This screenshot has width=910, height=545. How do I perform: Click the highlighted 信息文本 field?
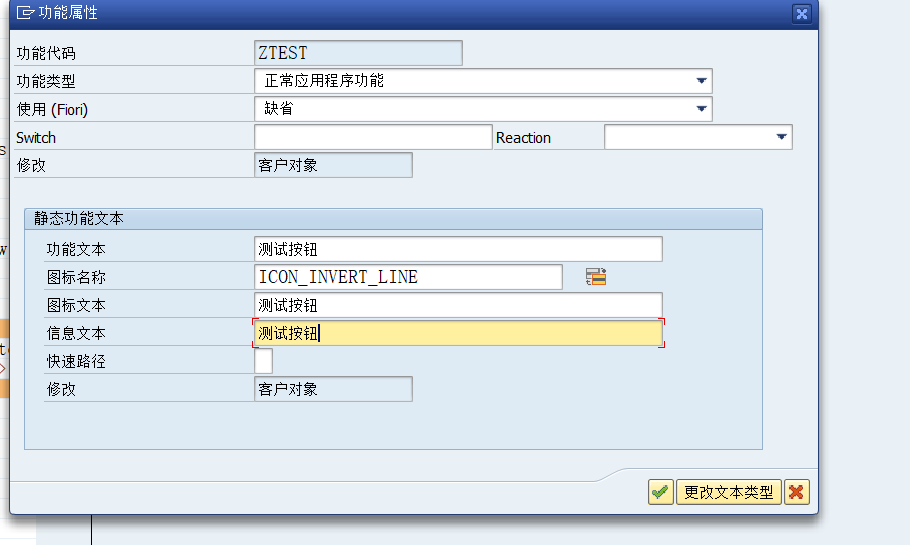[x=458, y=333]
